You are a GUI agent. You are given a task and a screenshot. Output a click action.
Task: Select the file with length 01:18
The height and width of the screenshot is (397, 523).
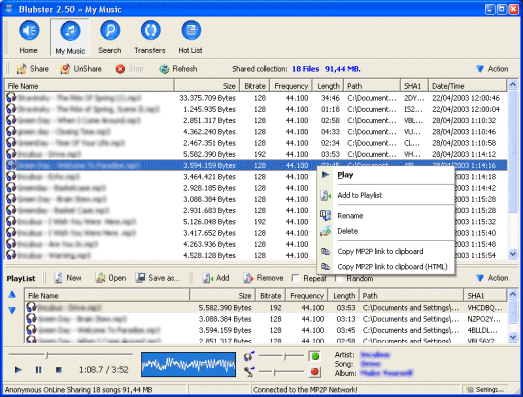[256, 109]
